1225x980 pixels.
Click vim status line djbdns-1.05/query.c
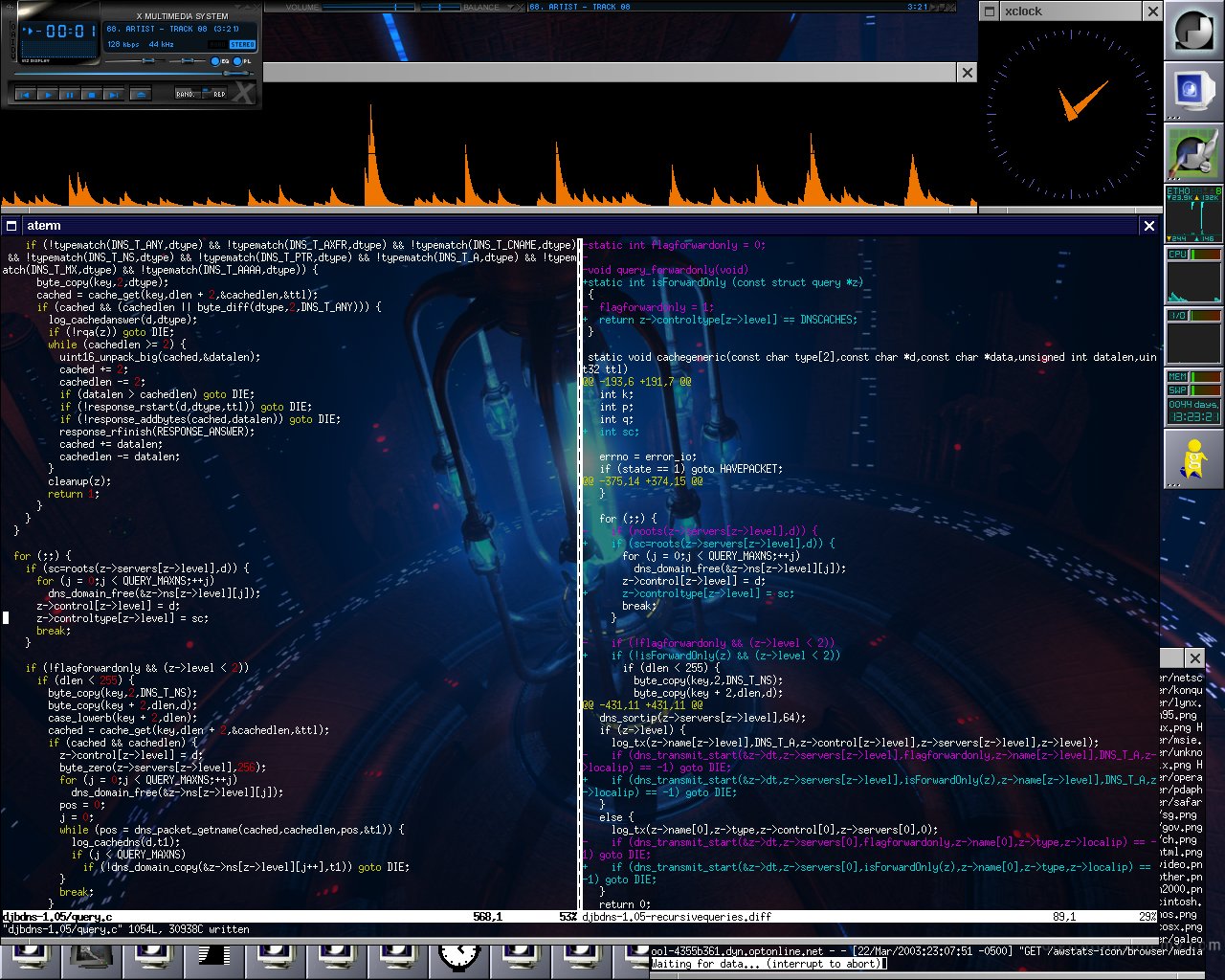289,917
